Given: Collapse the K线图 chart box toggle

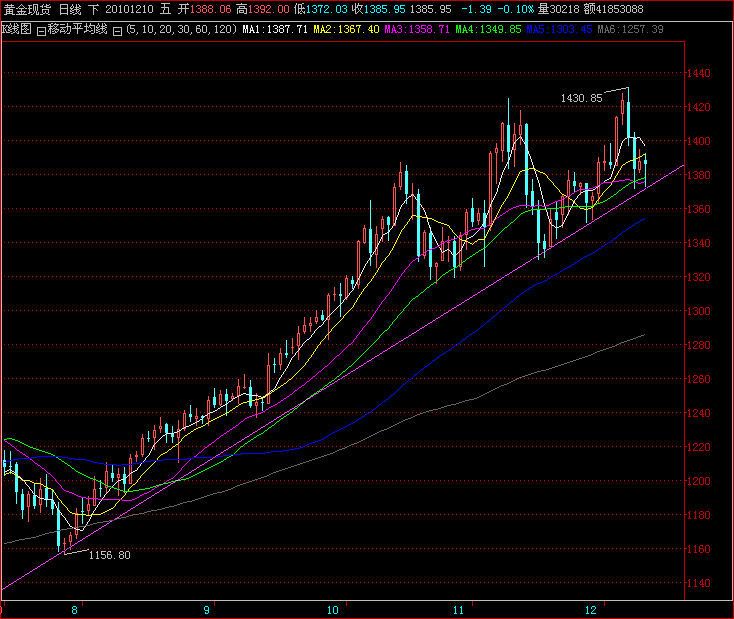Looking at the screenshot, I should [x=41, y=31].
